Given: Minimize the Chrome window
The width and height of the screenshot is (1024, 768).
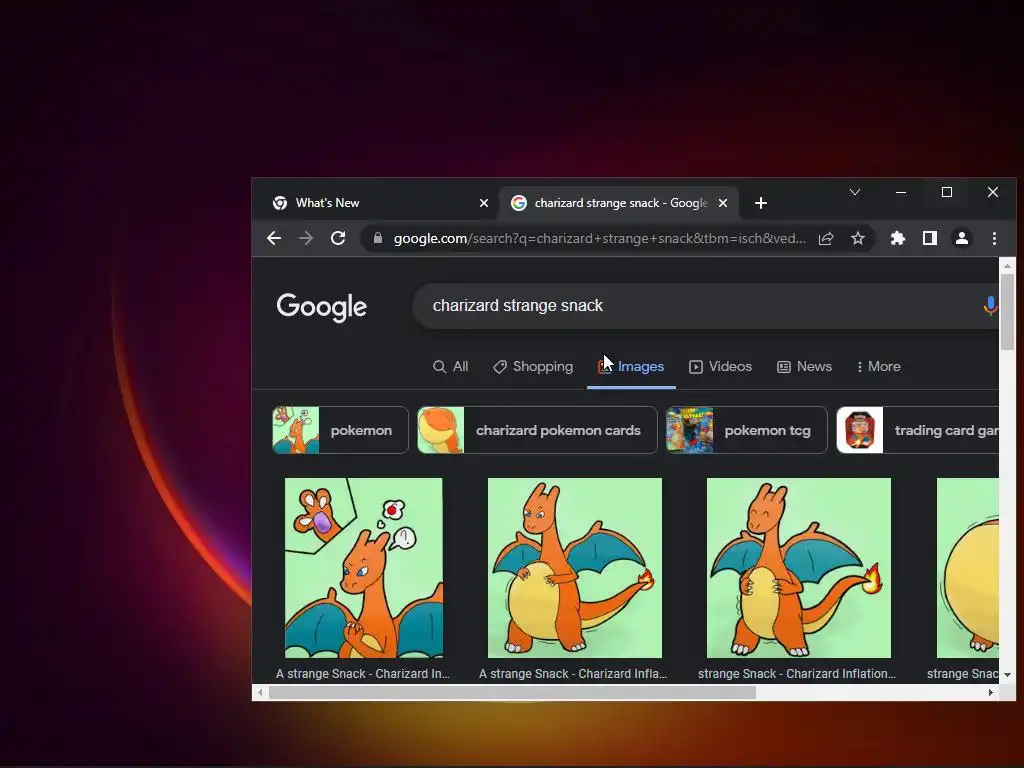Looking at the screenshot, I should [x=901, y=192].
